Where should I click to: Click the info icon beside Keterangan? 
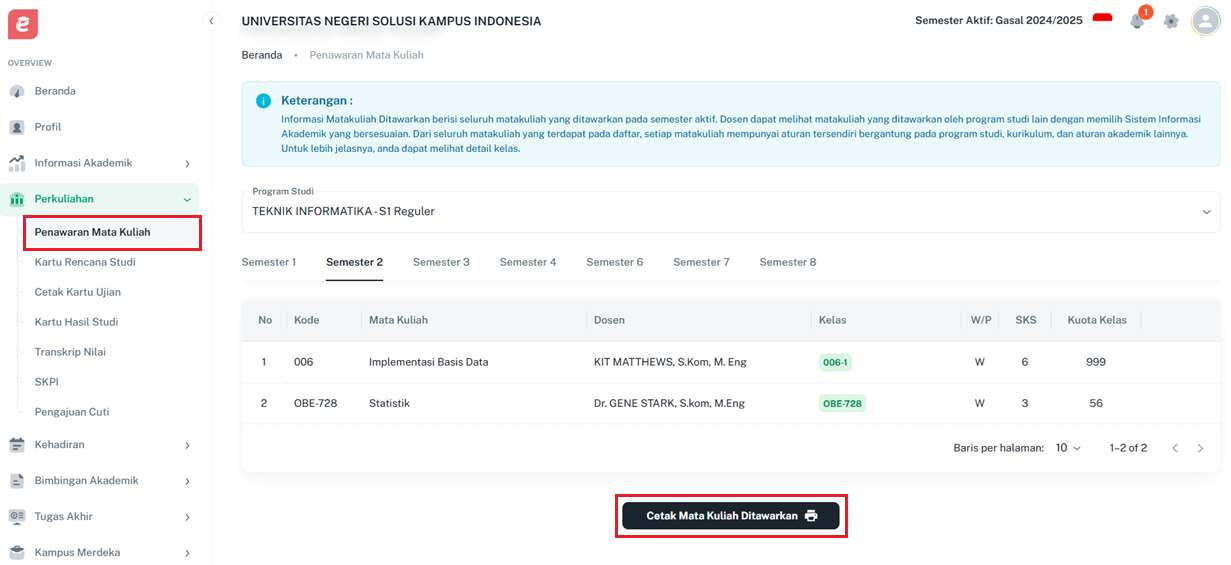click(263, 101)
